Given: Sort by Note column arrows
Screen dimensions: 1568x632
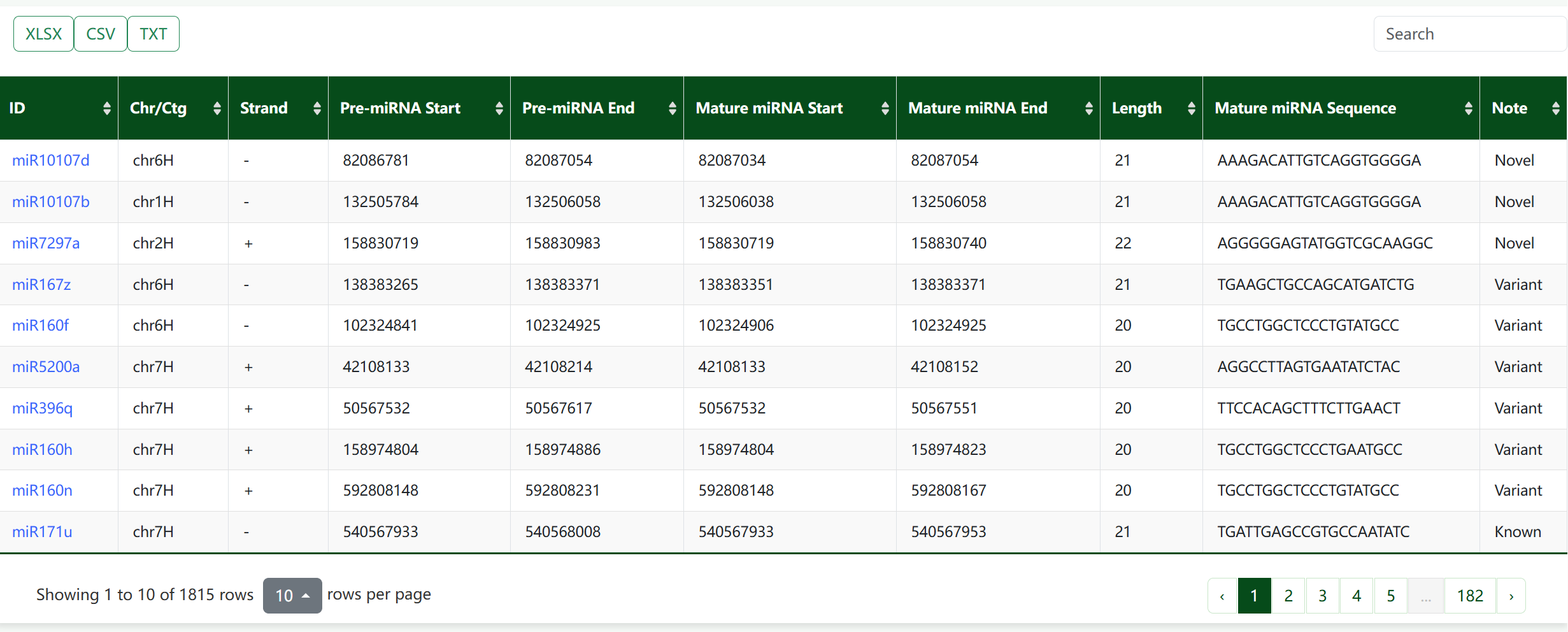Looking at the screenshot, I should click(1556, 109).
